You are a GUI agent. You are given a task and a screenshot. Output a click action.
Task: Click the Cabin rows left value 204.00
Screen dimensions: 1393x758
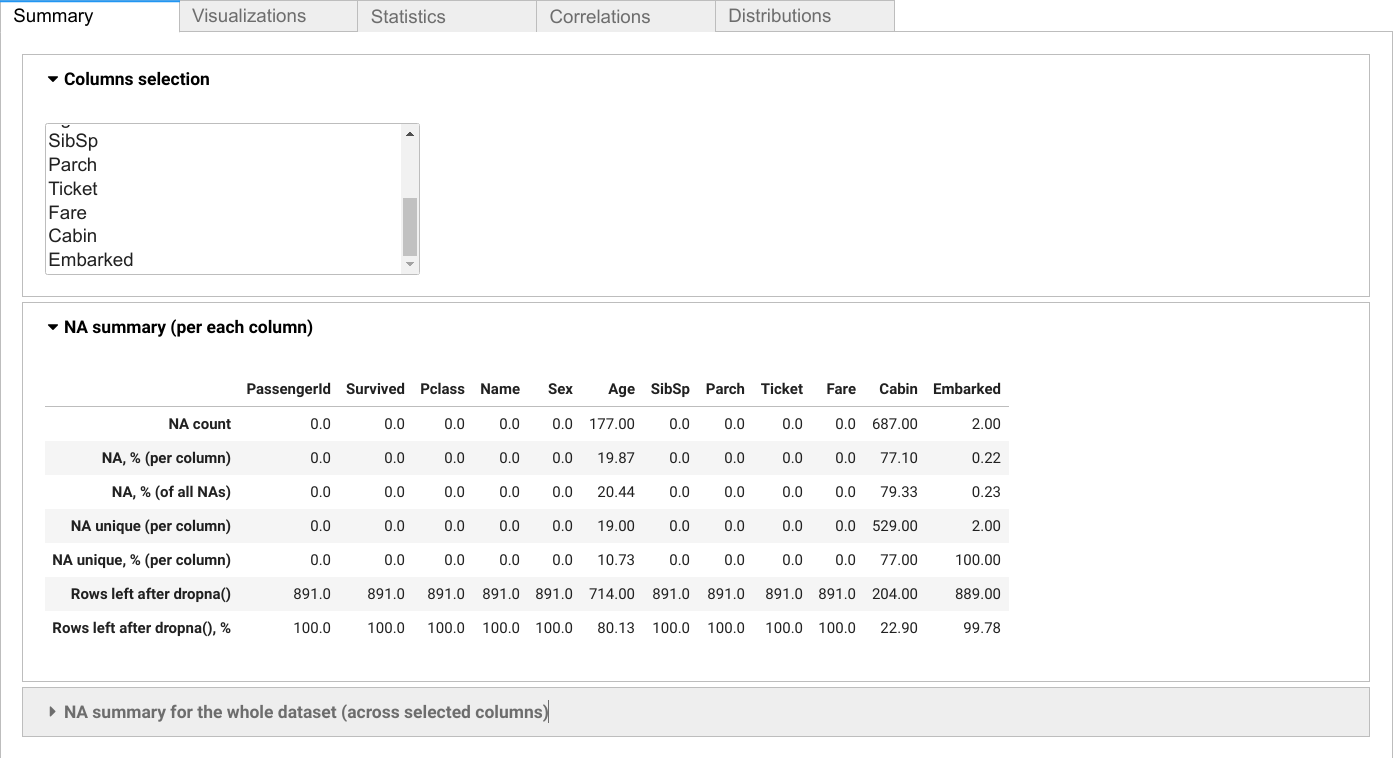click(895, 594)
